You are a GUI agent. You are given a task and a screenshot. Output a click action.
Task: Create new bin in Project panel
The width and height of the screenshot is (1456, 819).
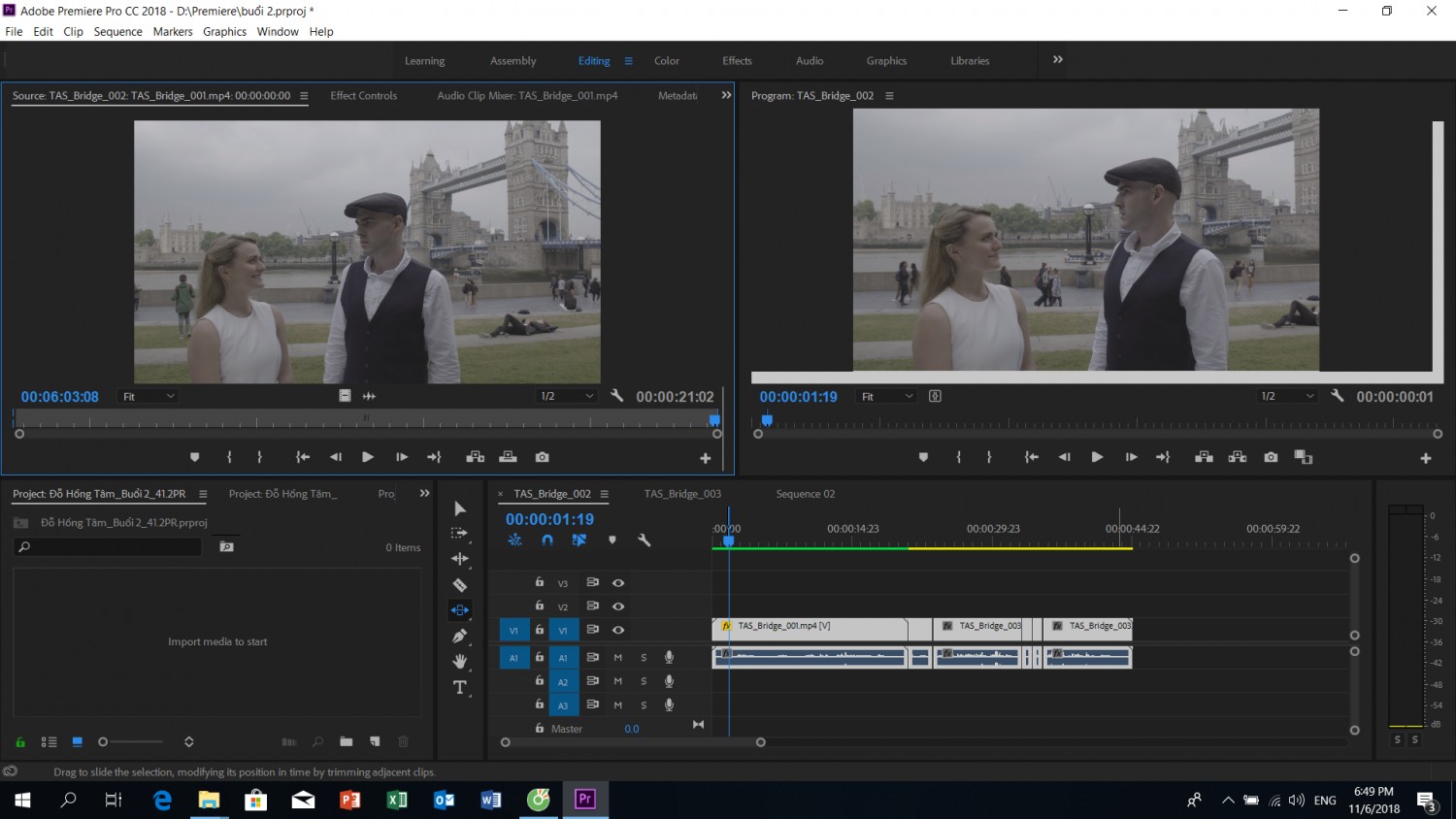coord(346,741)
